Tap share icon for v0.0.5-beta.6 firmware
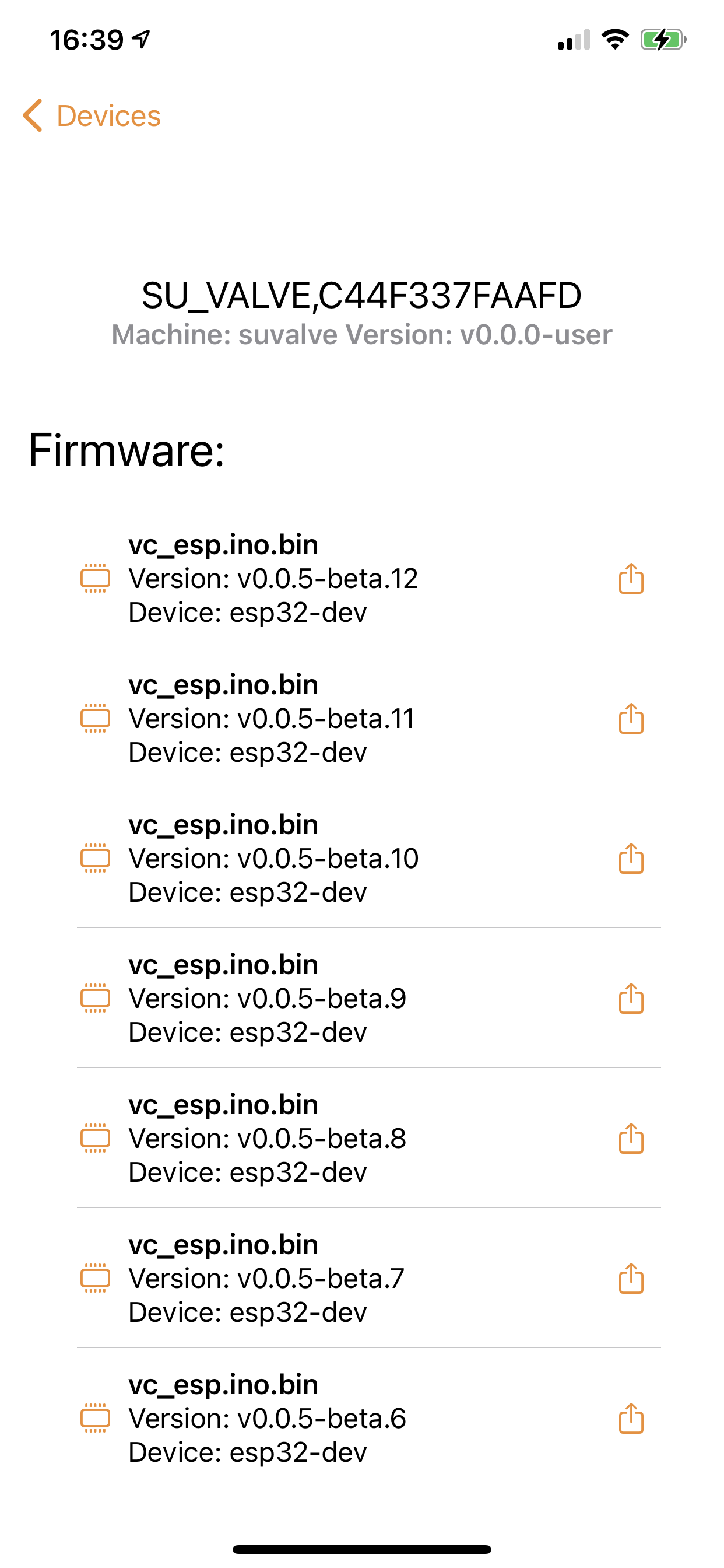 [x=631, y=1418]
